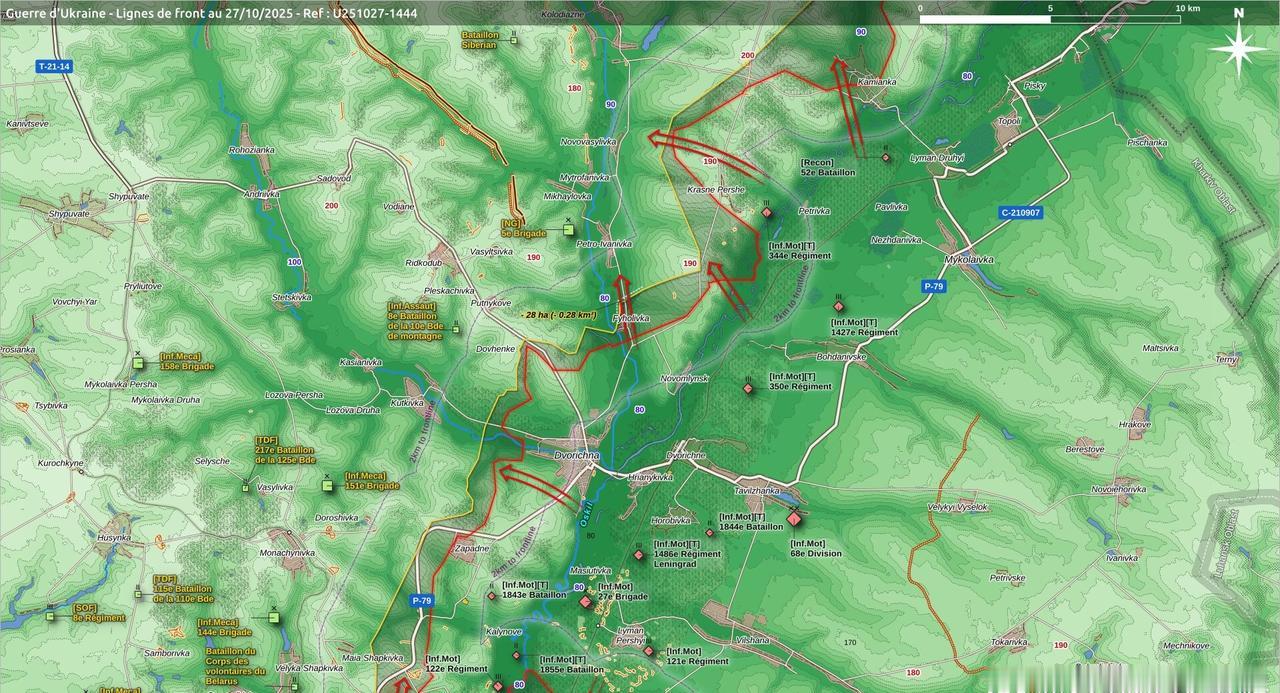Select the Mechnikove village label

click(1186, 645)
